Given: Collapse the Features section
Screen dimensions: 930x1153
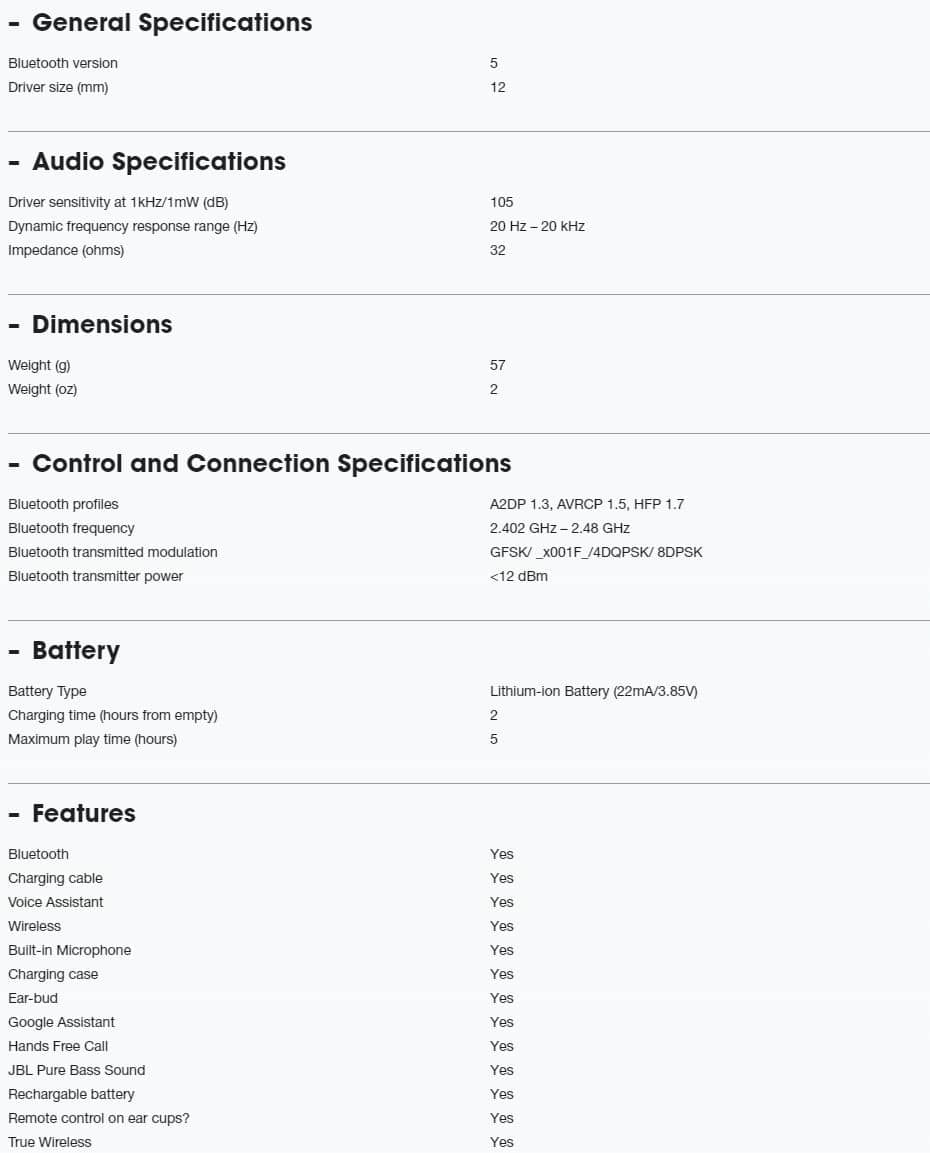Looking at the screenshot, I should click(72, 814).
